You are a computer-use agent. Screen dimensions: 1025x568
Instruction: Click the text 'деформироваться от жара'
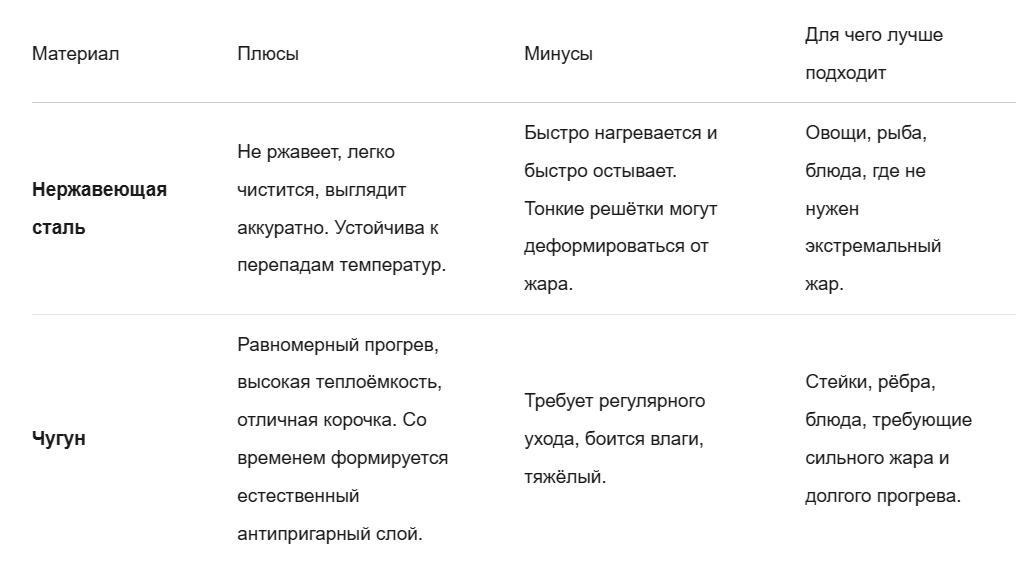[x=616, y=265]
